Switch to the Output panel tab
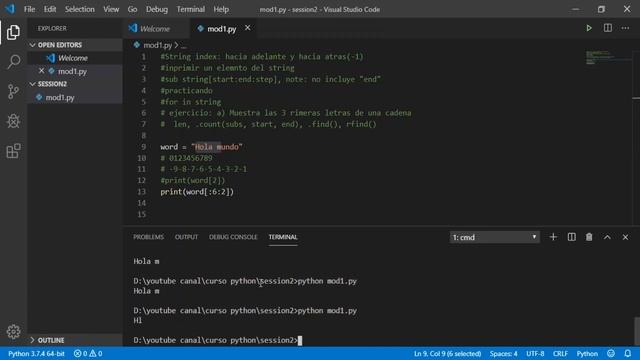This screenshot has height=360, width=640. point(186,237)
